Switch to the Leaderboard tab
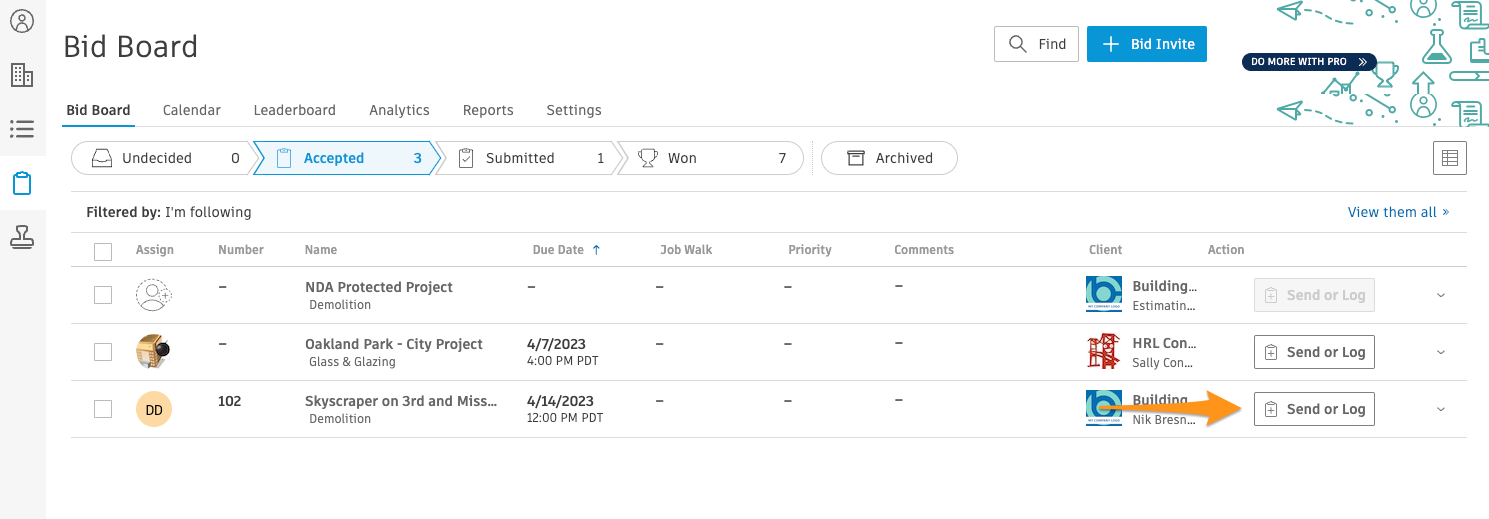Image resolution: width=1489 pixels, height=519 pixels. click(294, 110)
